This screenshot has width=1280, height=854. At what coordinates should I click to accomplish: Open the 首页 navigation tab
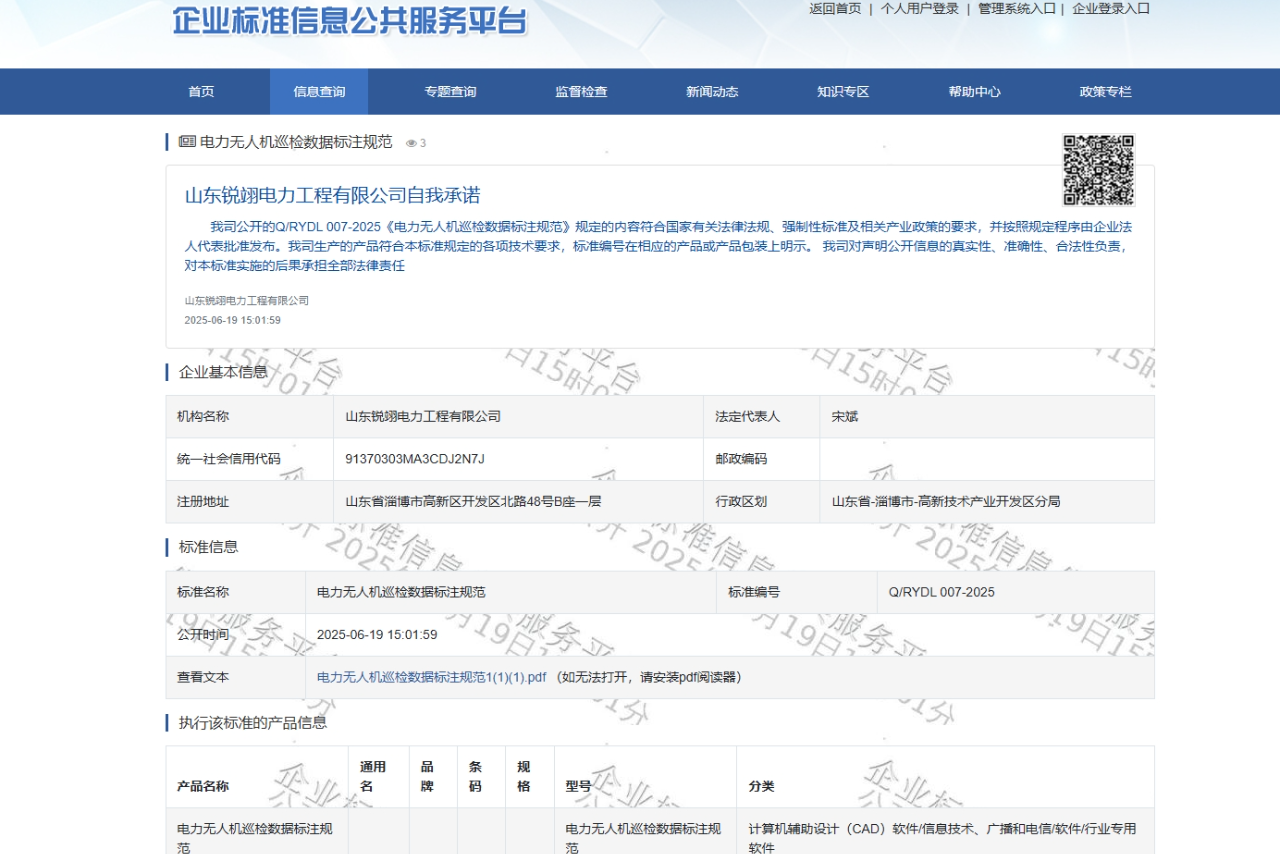pos(201,92)
